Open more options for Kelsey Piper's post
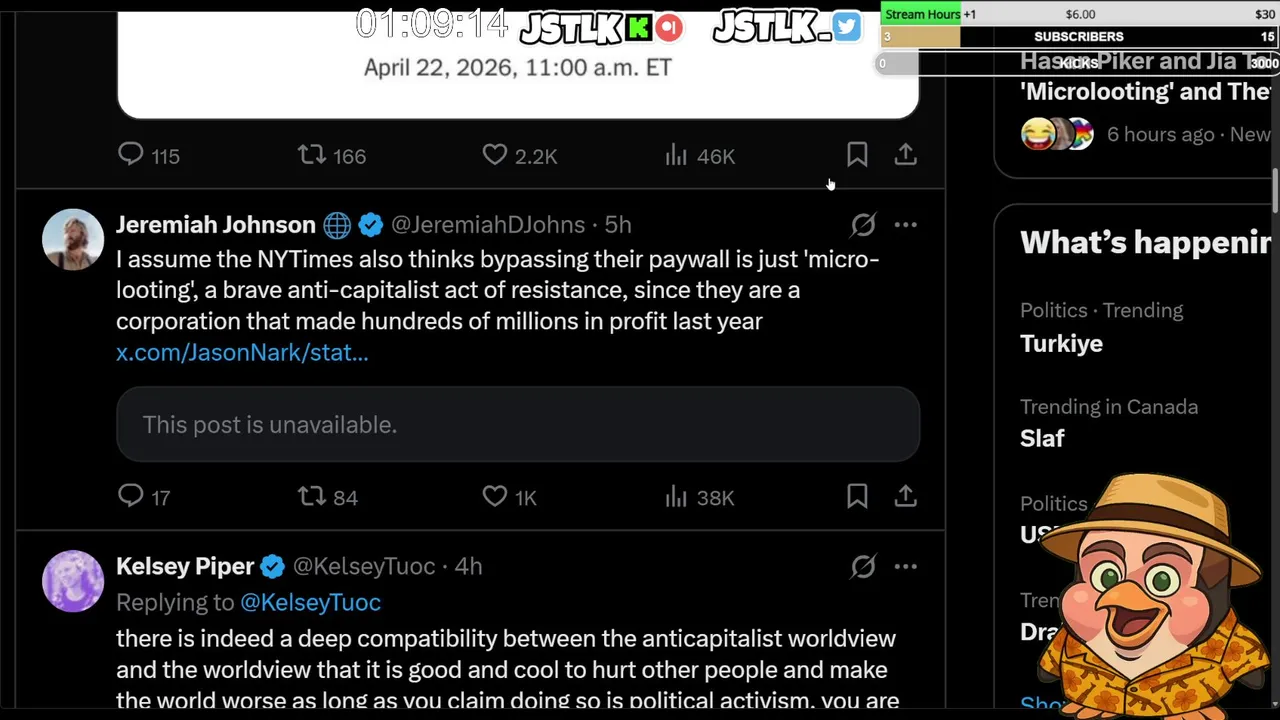1280x720 pixels. pos(905,566)
